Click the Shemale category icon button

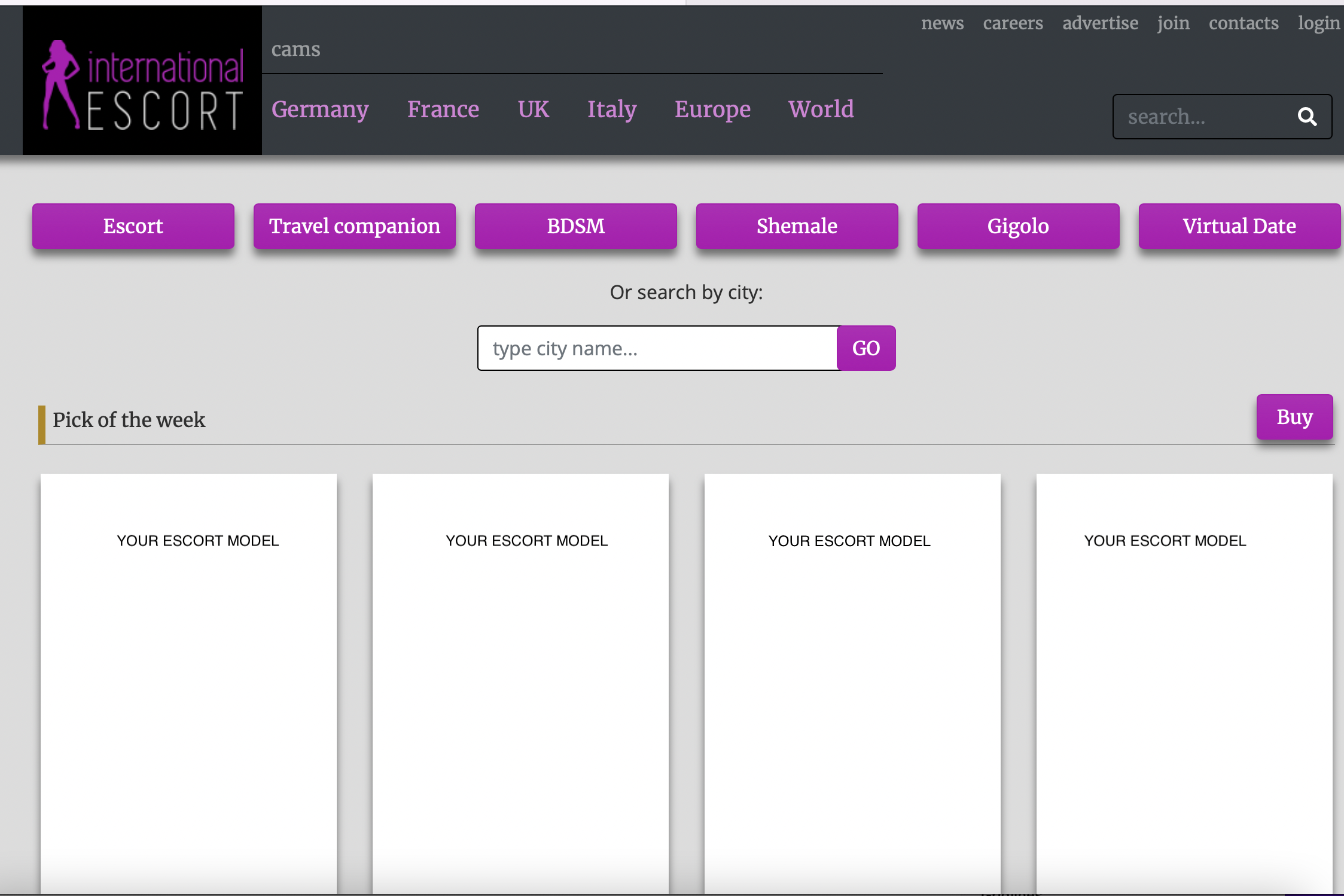pyautogui.click(x=796, y=225)
